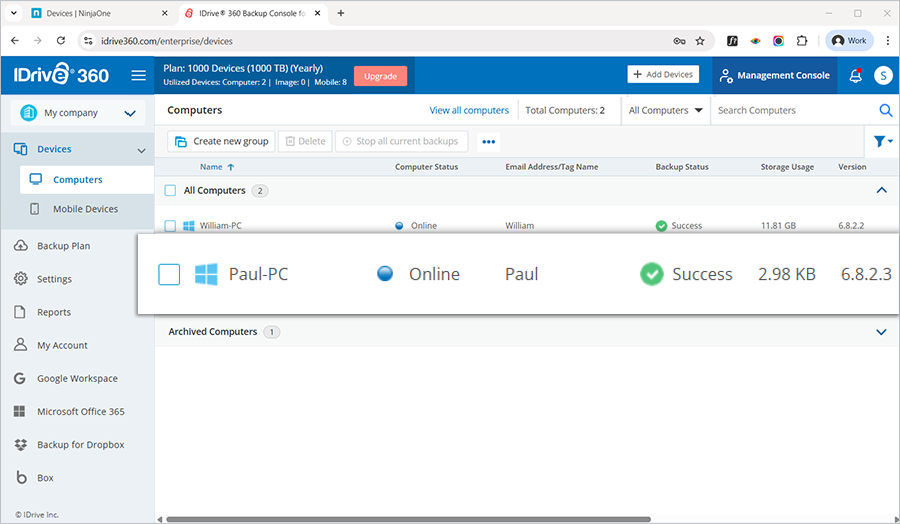The width and height of the screenshot is (900, 524).
Task: Open Backup for Dropbox
Action: [x=80, y=445]
